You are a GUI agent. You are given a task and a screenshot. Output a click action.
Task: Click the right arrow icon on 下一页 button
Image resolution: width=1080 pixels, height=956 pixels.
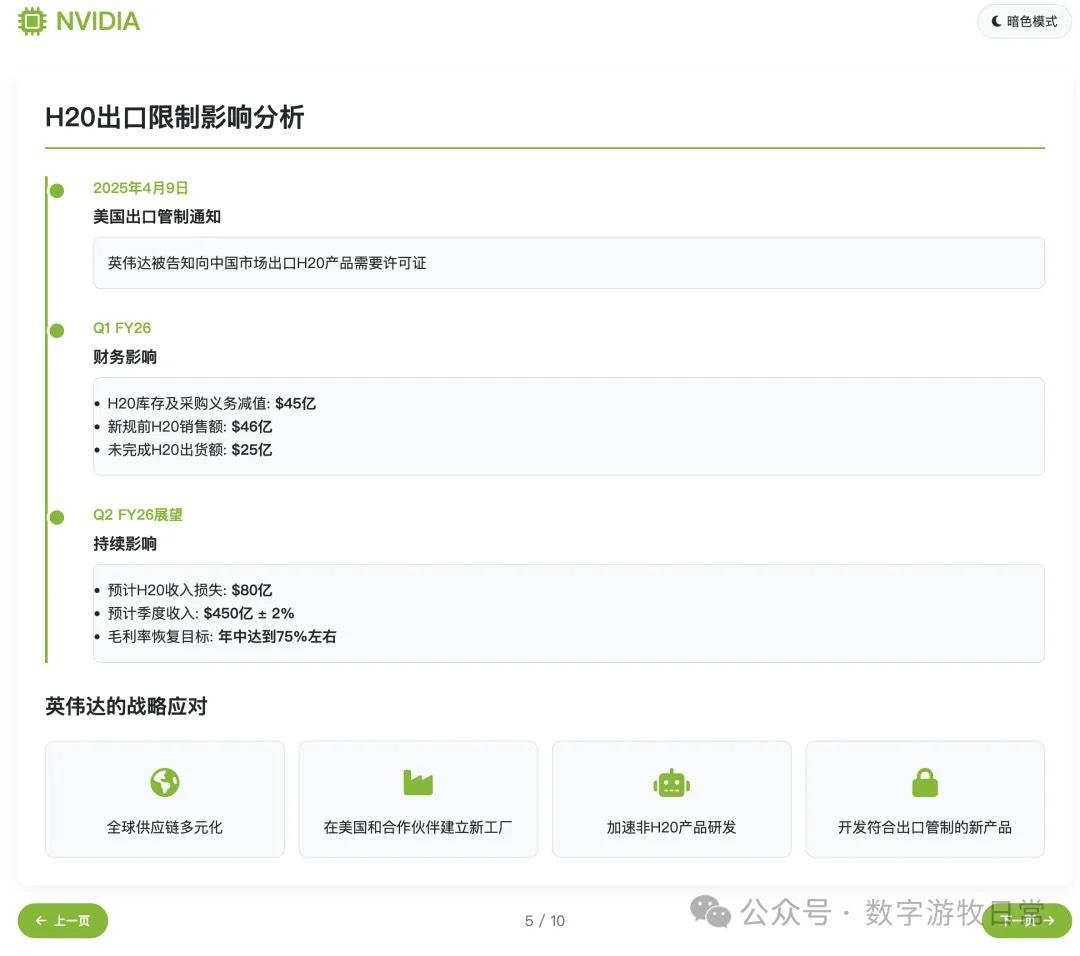[1048, 920]
